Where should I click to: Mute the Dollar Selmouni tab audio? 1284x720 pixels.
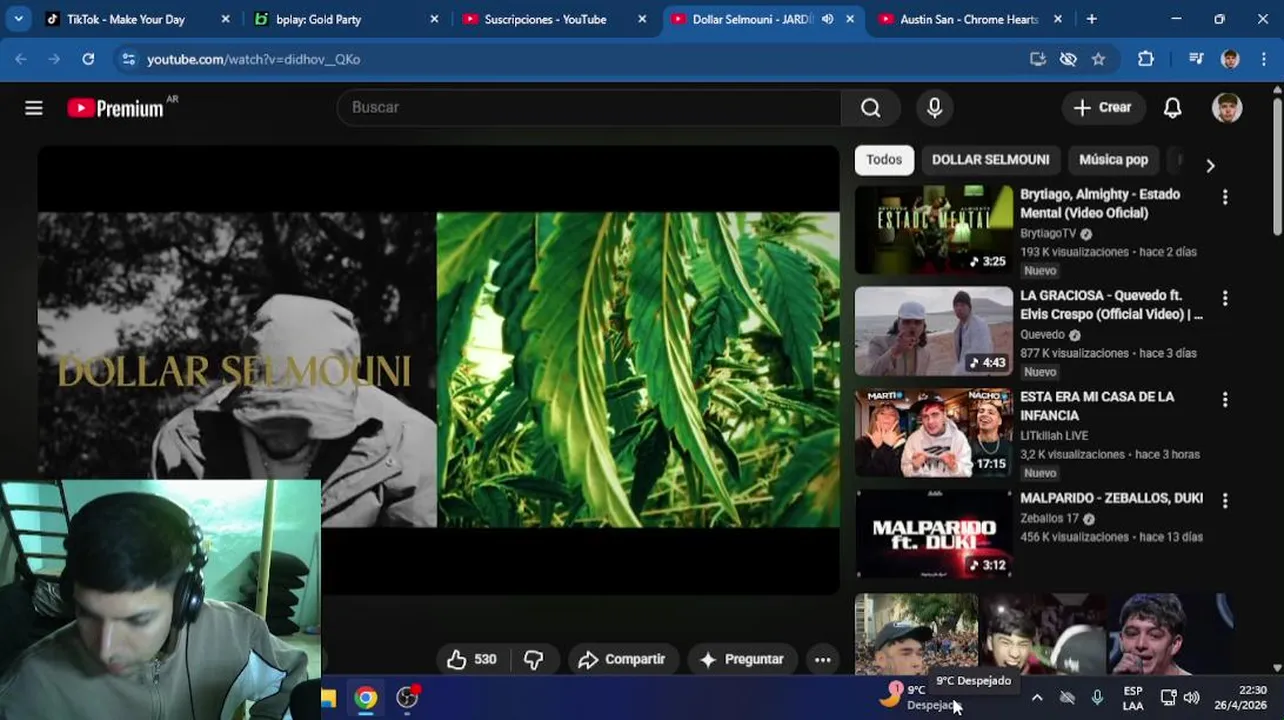(827, 19)
